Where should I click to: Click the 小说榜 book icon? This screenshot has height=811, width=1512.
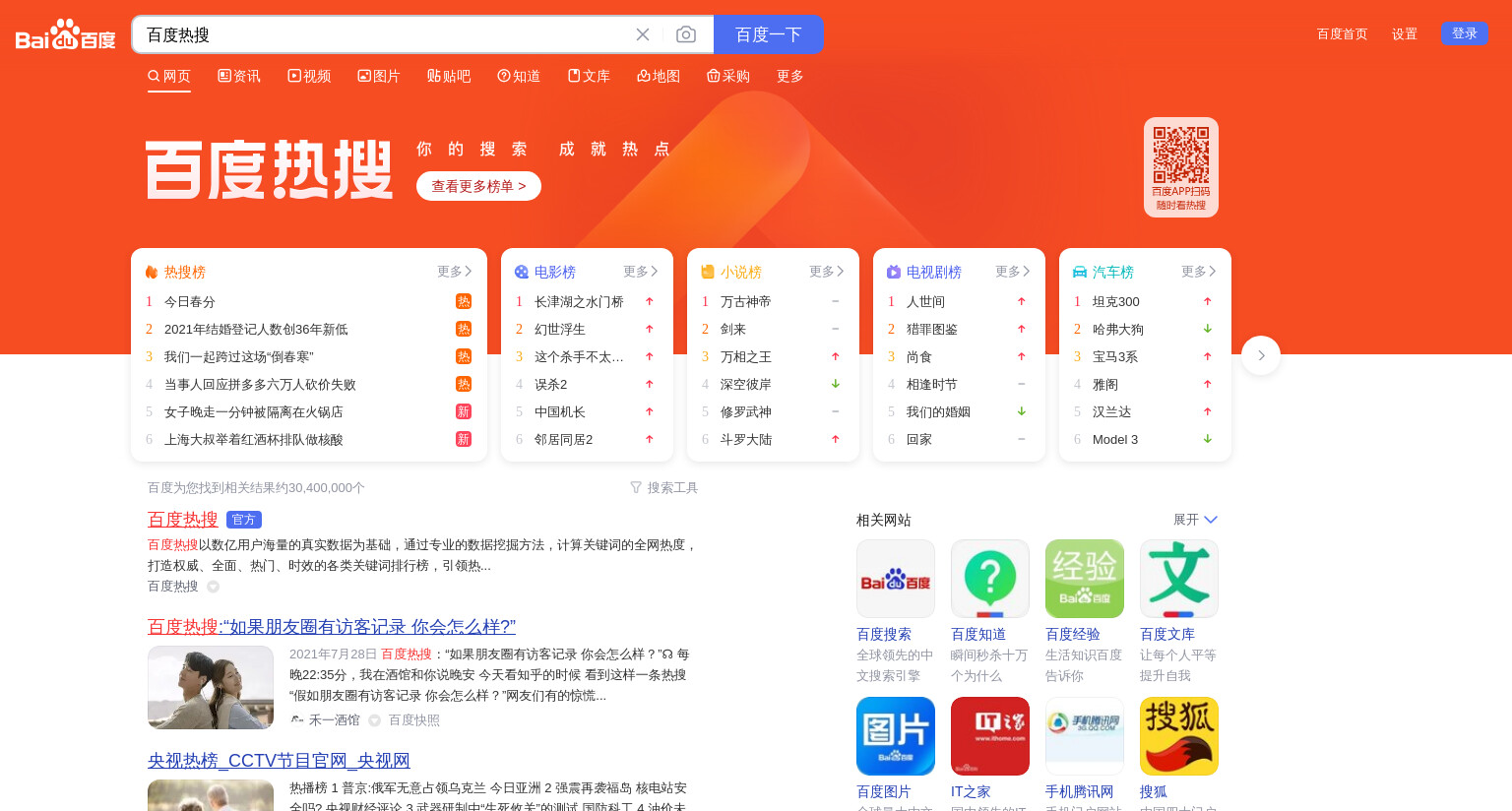coord(708,272)
